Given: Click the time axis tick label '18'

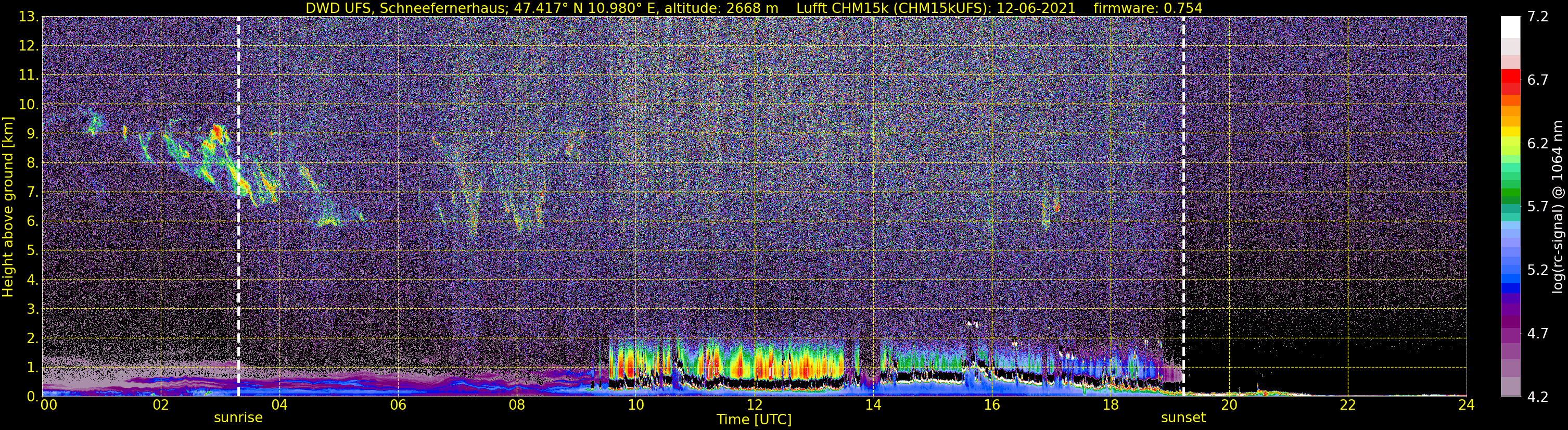Looking at the screenshot, I should tap(1110, 406).
